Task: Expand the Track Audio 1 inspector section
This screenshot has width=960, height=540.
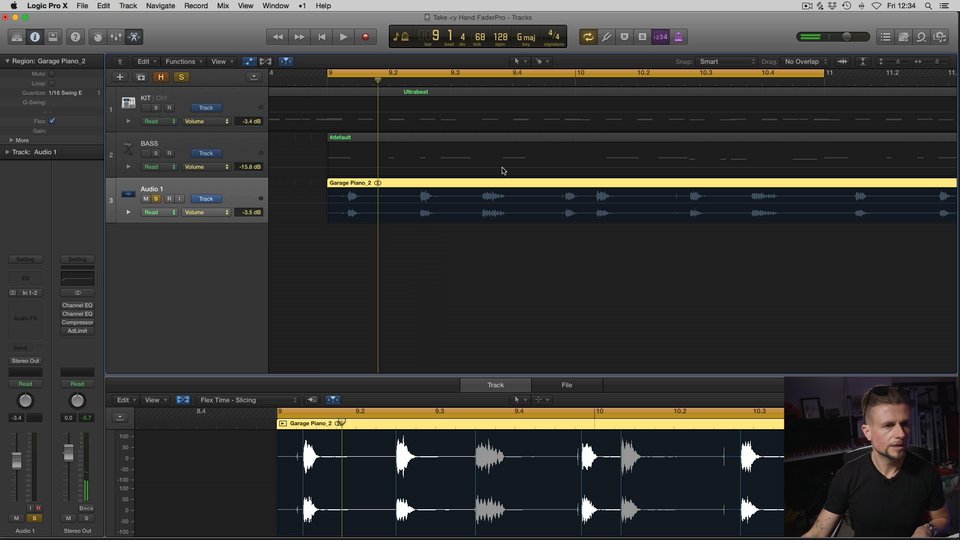Action: tap(7, 152)
